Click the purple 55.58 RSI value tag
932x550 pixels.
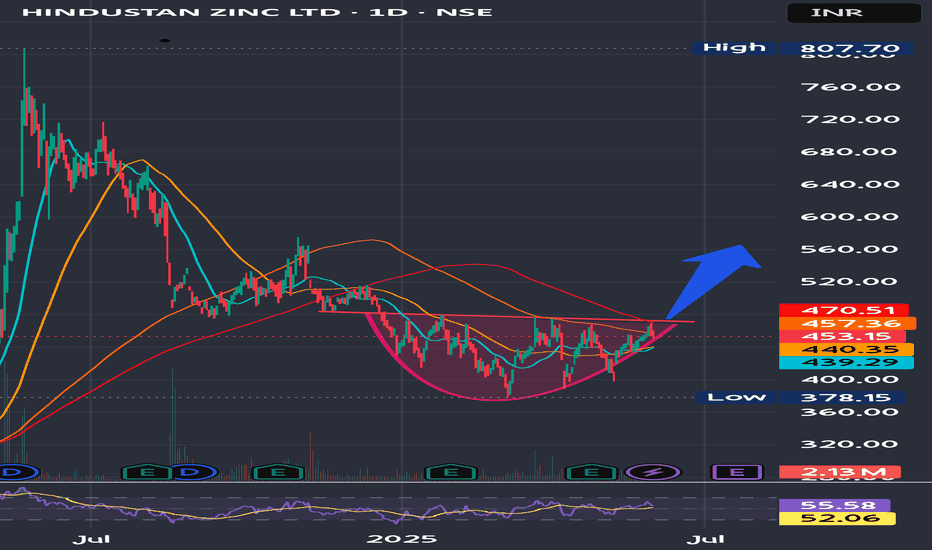click(x=835, y=505)
